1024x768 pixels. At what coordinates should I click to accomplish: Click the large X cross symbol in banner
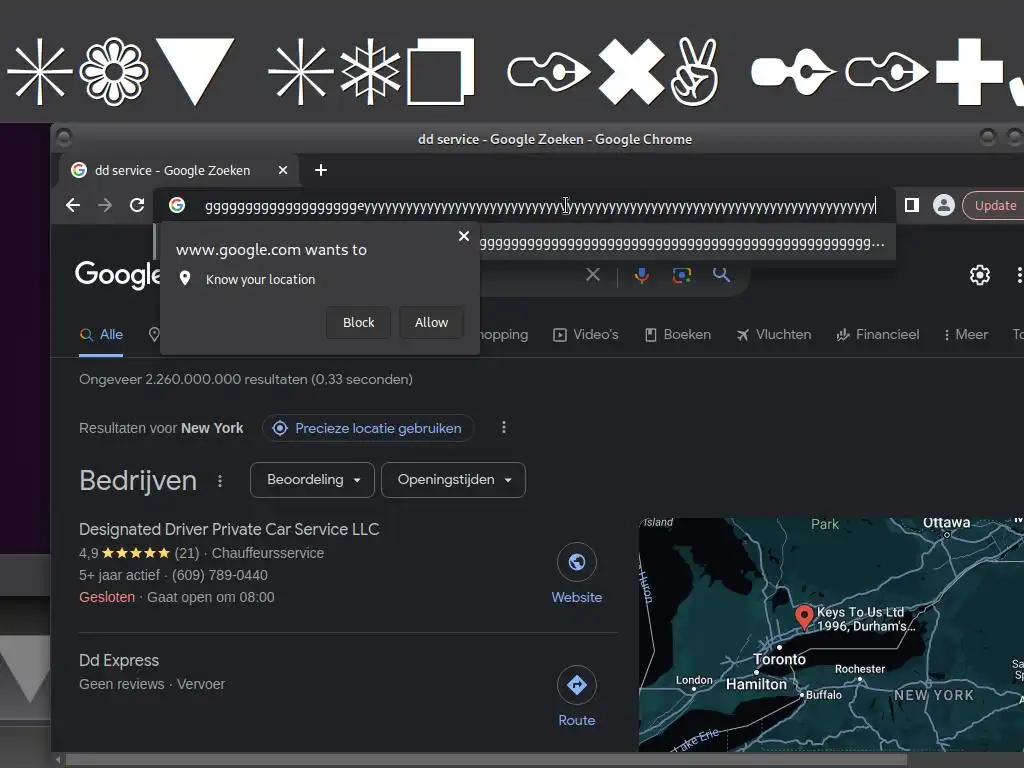(x=632, y=72)
